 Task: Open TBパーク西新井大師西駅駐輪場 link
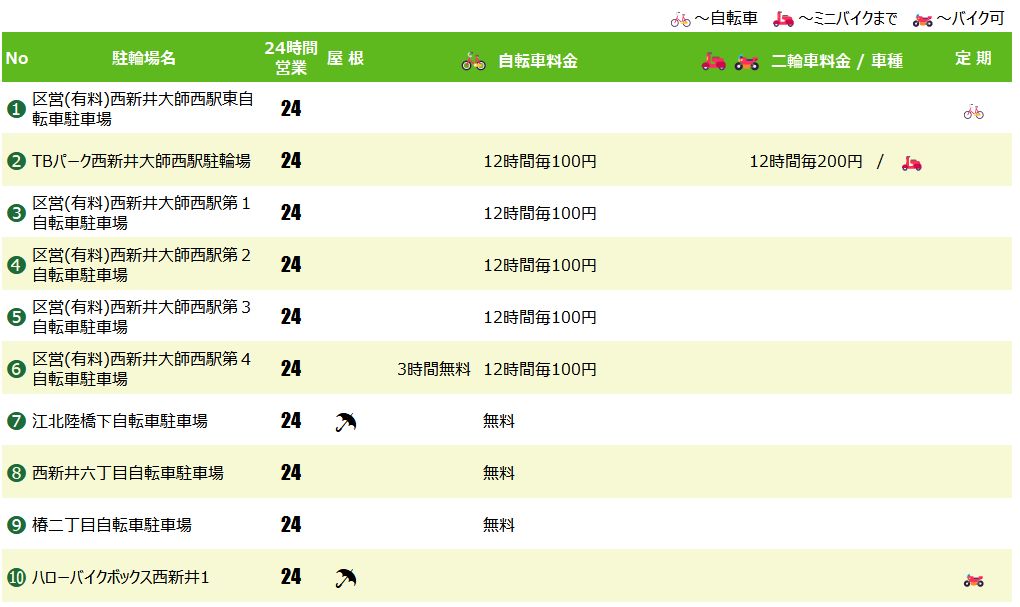coord(141,161)
